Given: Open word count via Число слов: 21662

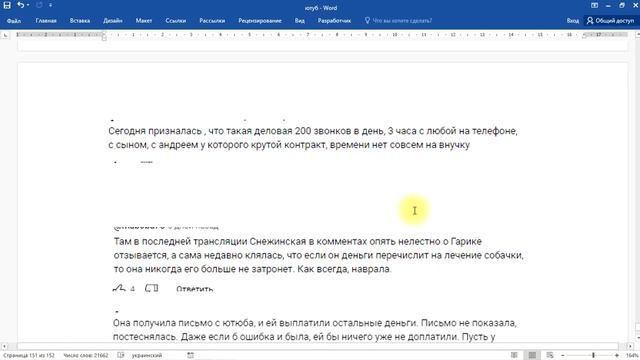Looking at the screenshot, I should 86,356.
